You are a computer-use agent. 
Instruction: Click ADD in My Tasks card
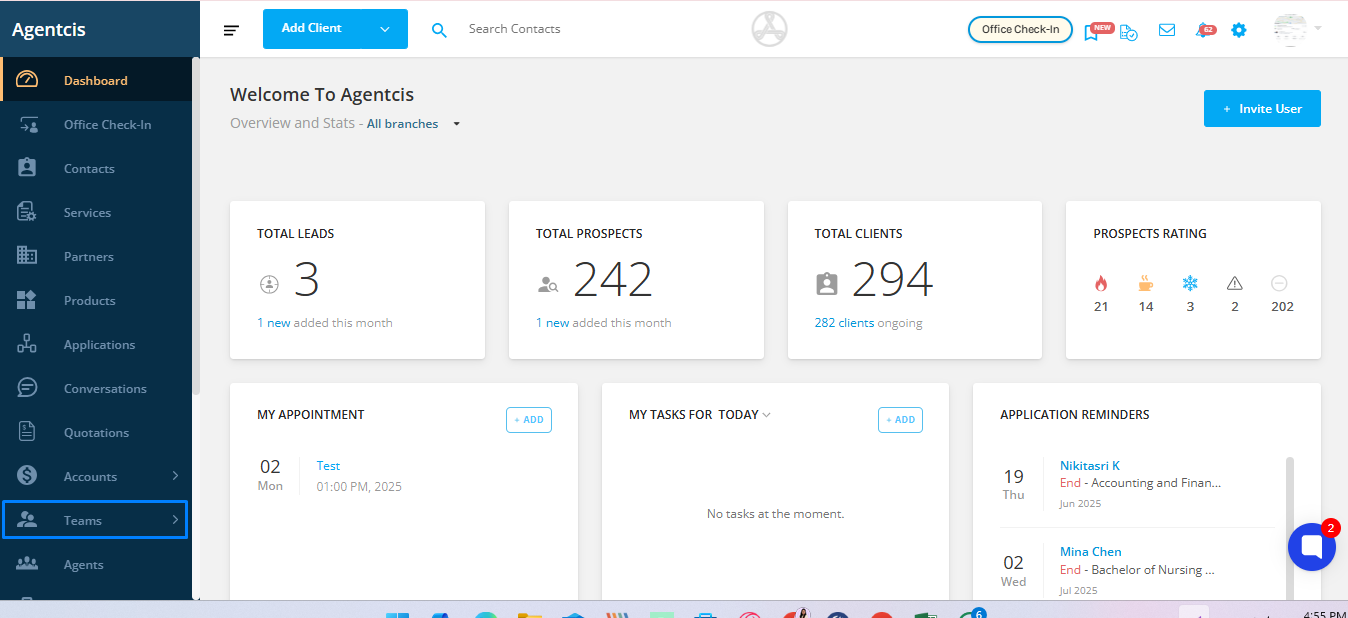pos(900,420)
